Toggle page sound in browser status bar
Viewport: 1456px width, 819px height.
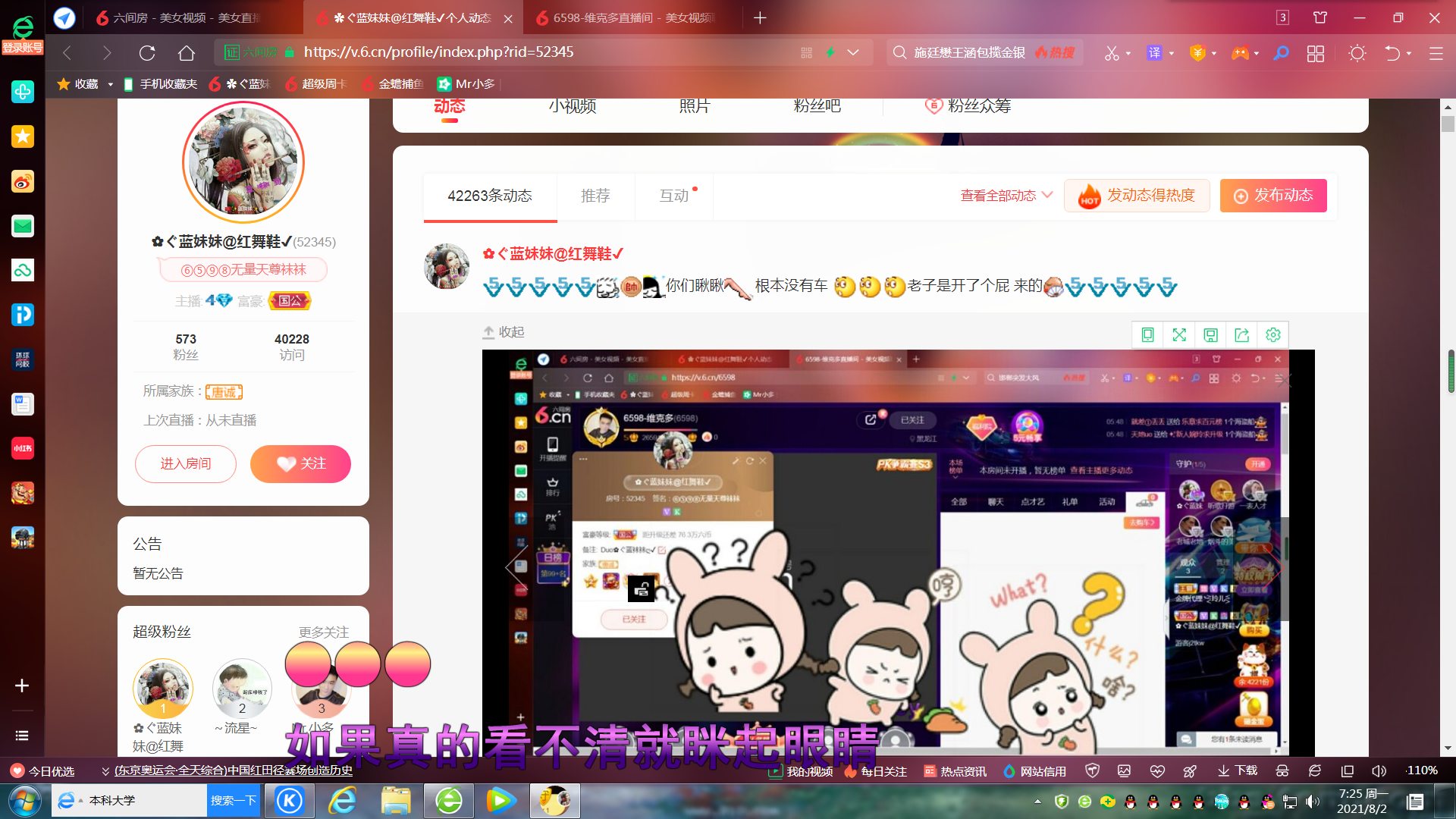(x=1379, y=770)
